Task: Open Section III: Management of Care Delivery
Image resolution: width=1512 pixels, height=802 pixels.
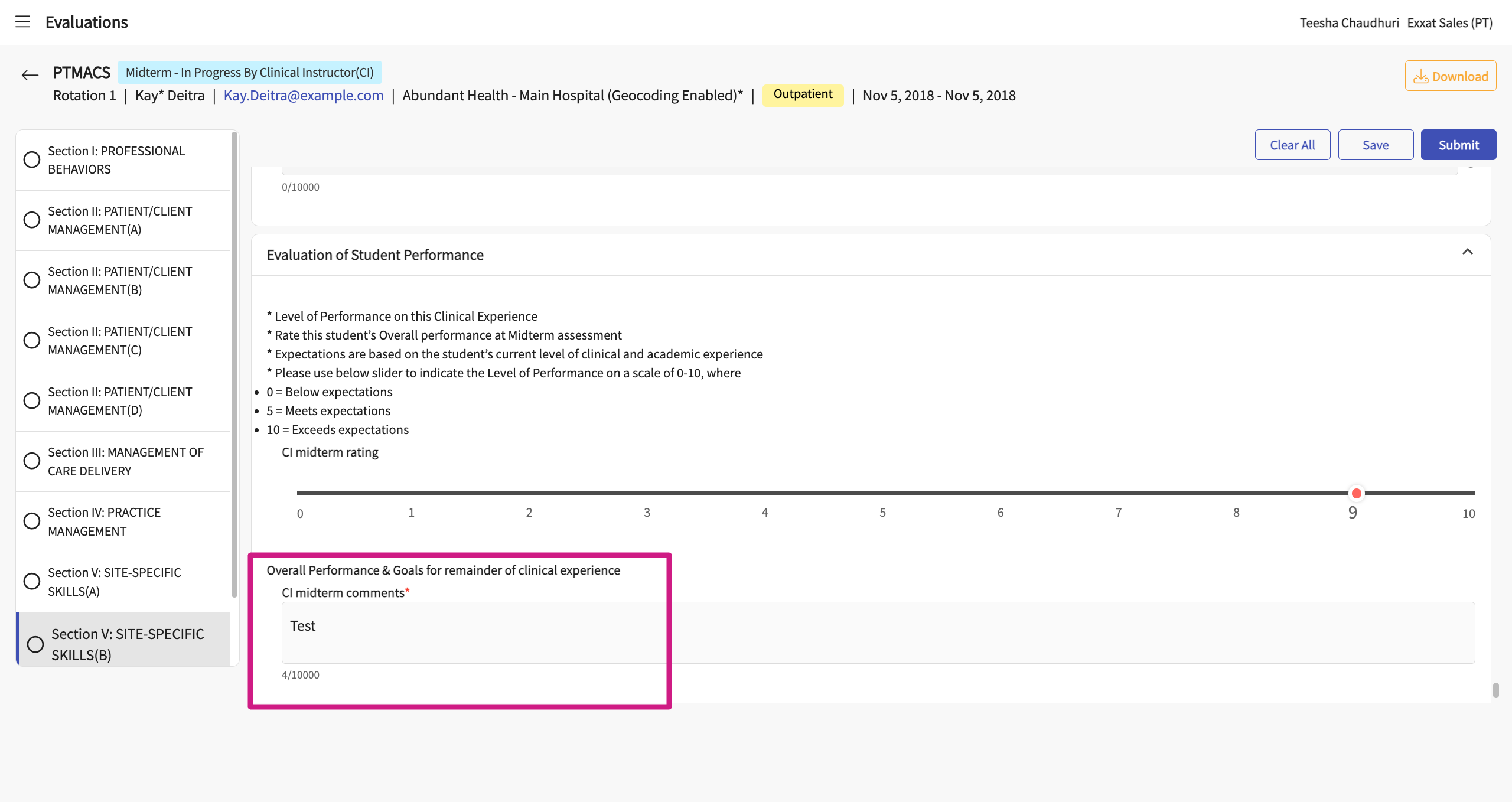Action: [125, 461]
